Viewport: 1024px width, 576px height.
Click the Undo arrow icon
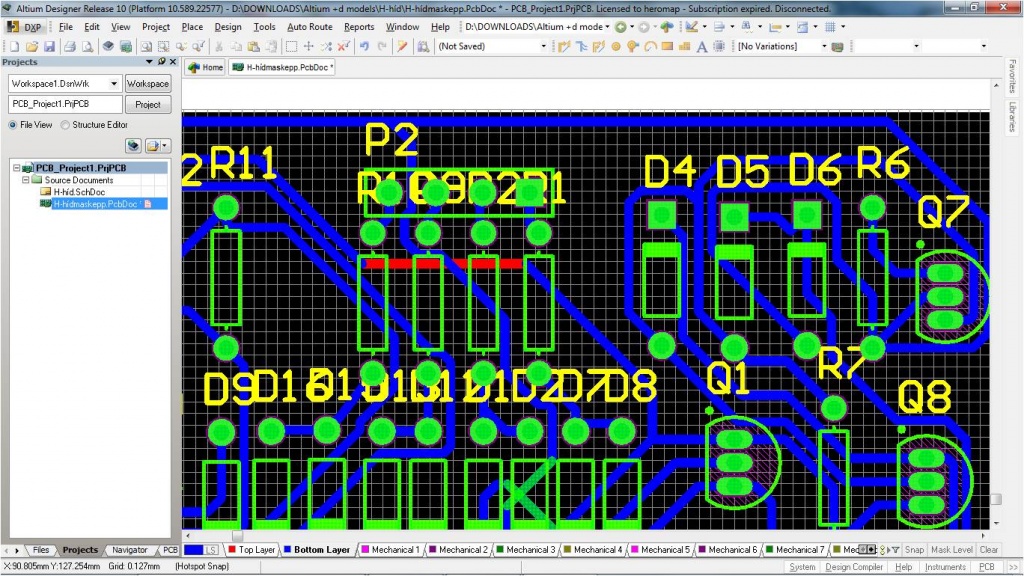(364, 46)
